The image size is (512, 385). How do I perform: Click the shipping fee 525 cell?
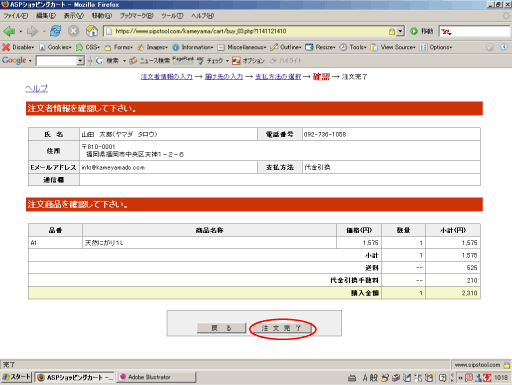pos(453,268)
